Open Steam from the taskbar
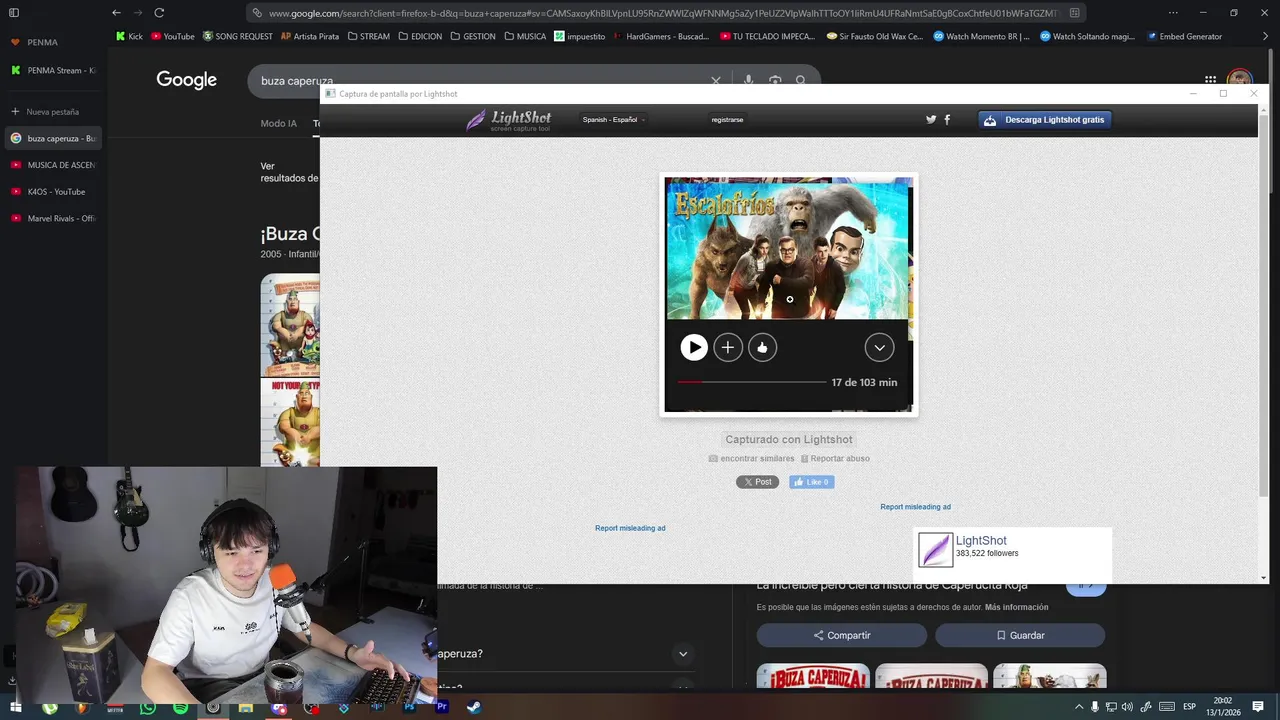 pyautogui.click(x=473, y=707)
